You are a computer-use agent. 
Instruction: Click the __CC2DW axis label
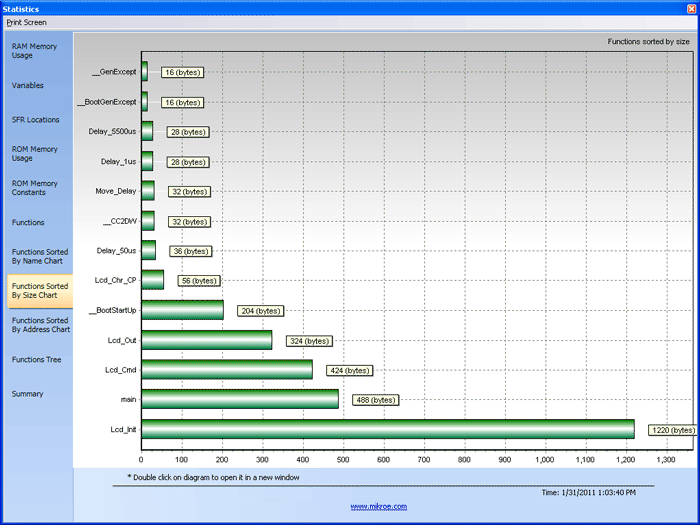[x=120, y=221]
